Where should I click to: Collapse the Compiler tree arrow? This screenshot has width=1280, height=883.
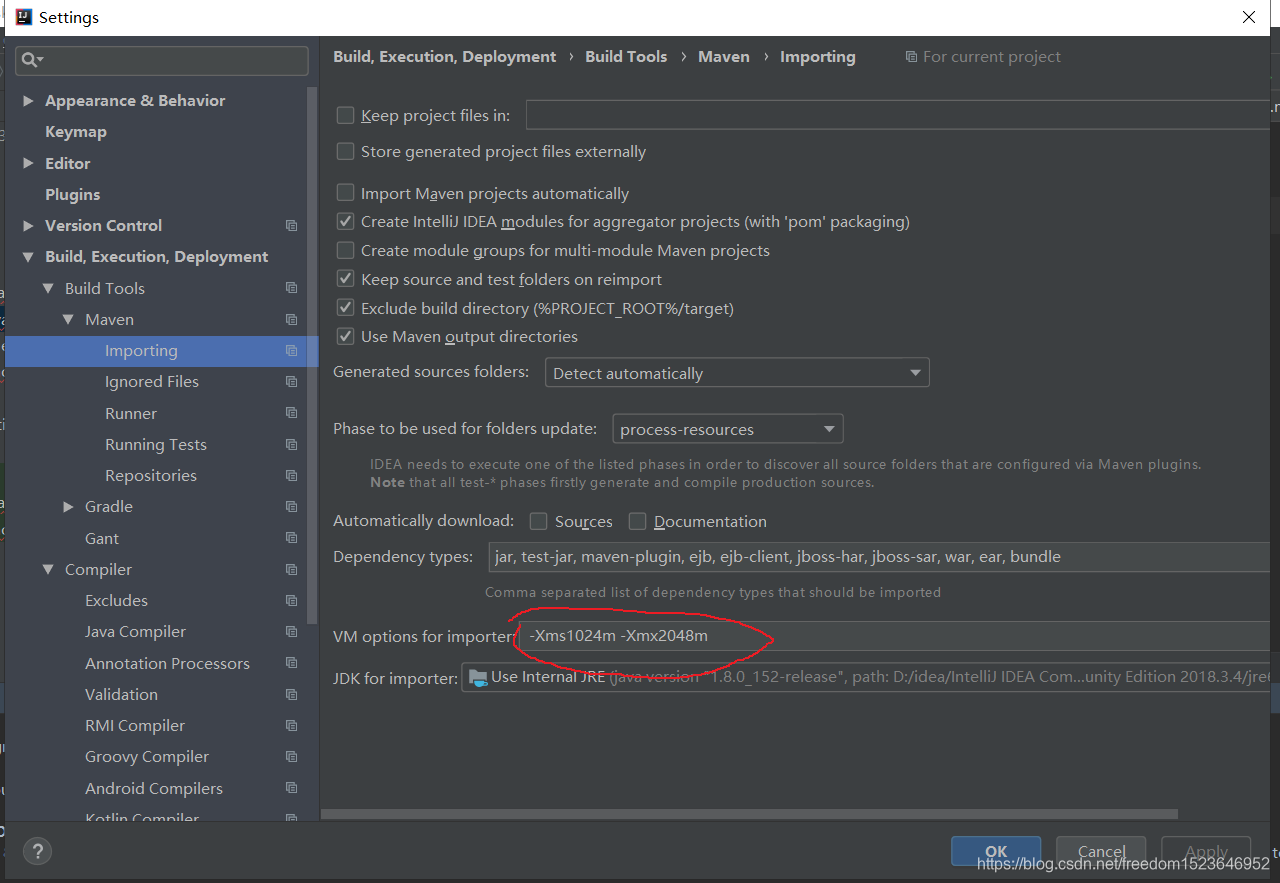click(48, 570)
